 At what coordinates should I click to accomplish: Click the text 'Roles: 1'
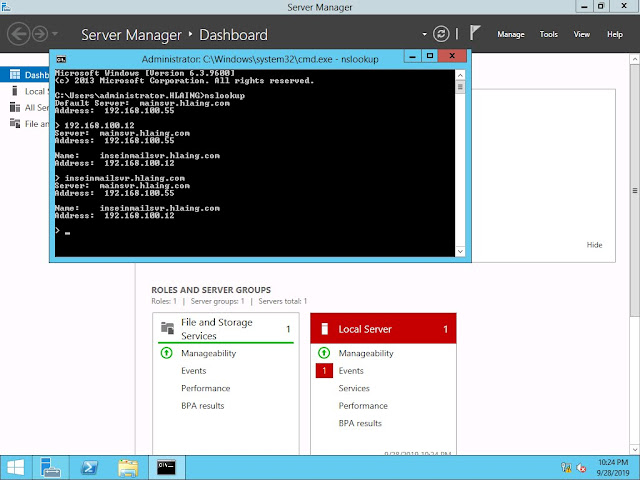(x=164, y=301)
